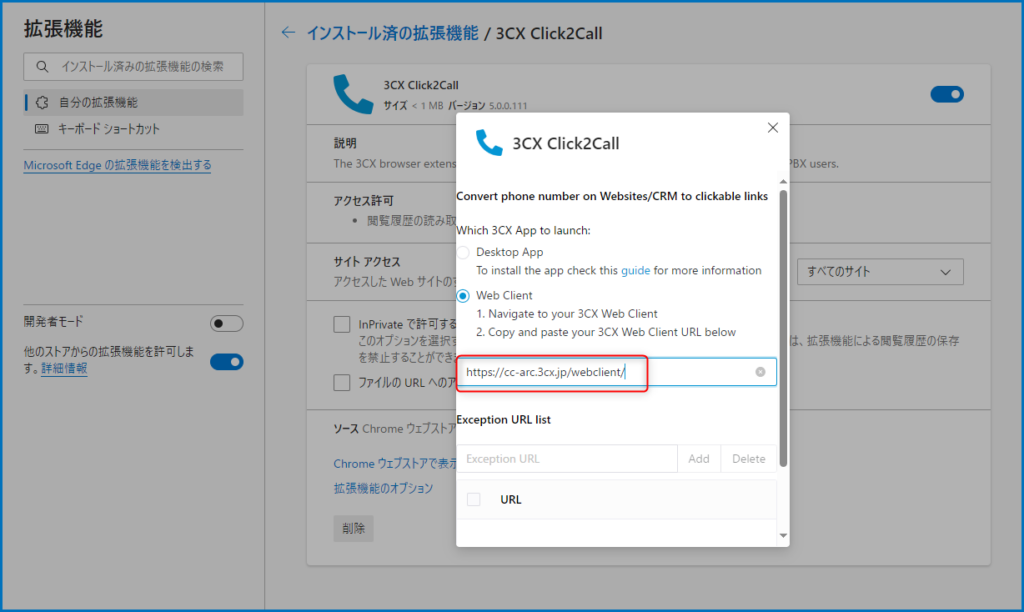Image resolution: width=1024 pixels, height=612 pixels.
Task: Select the Desktop App radio button
Action: 463,252
